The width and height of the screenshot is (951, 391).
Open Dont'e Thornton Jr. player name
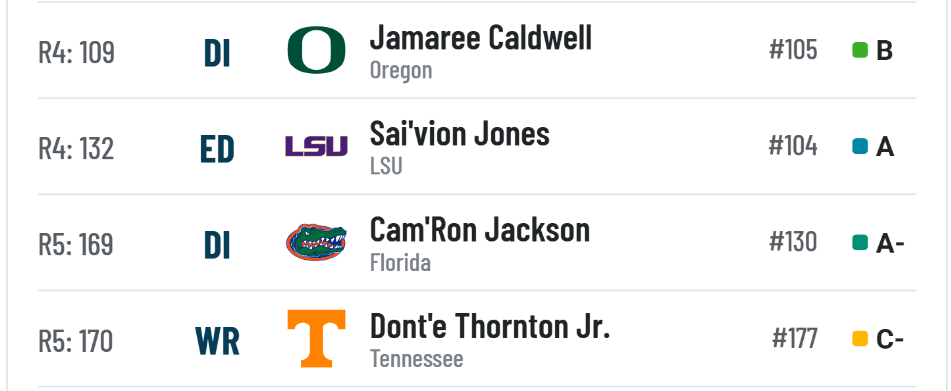coord(490,326)
